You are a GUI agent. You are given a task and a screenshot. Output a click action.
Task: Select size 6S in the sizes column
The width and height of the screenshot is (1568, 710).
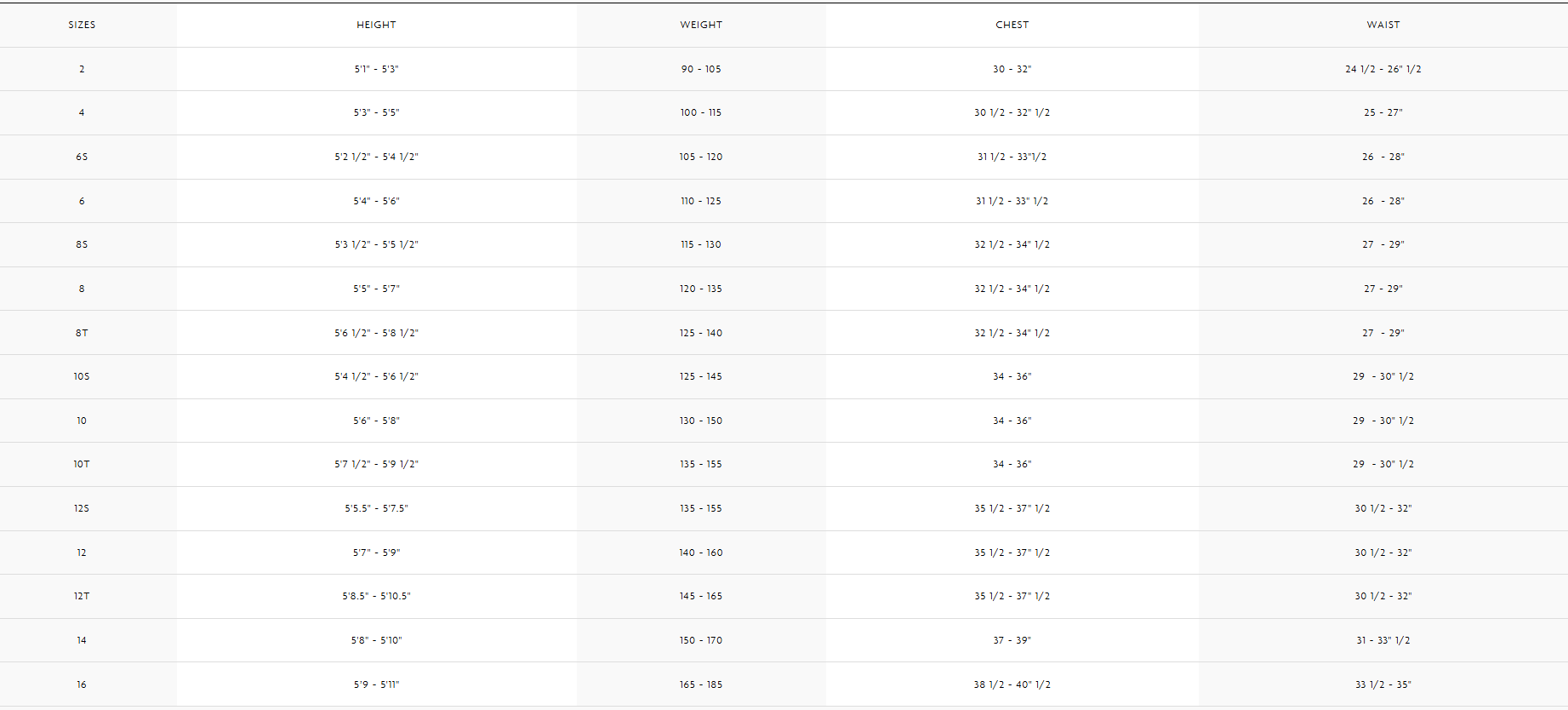click(x=82, y=157)
